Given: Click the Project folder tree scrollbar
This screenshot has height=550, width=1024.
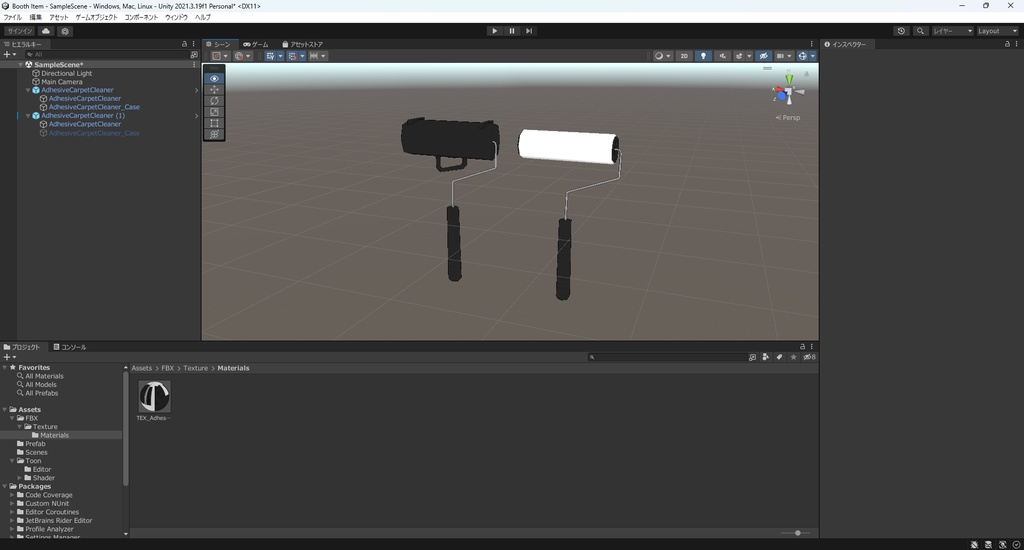Looking at the screenshot, I should (x=125, y=429).
